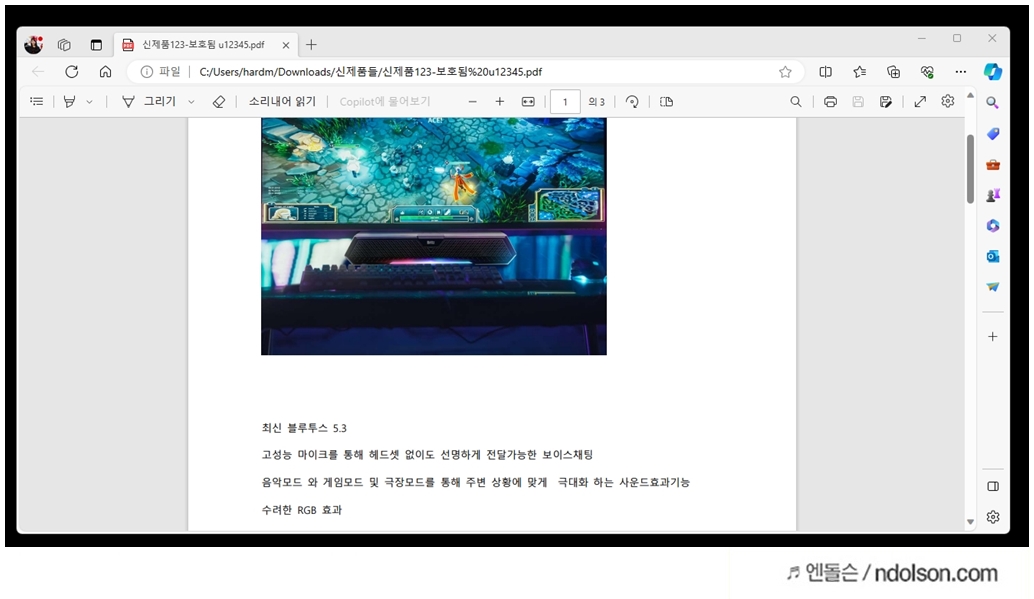1034x599 pixels.
Task: Click the page number field showing 1
Action: point(565,102)
